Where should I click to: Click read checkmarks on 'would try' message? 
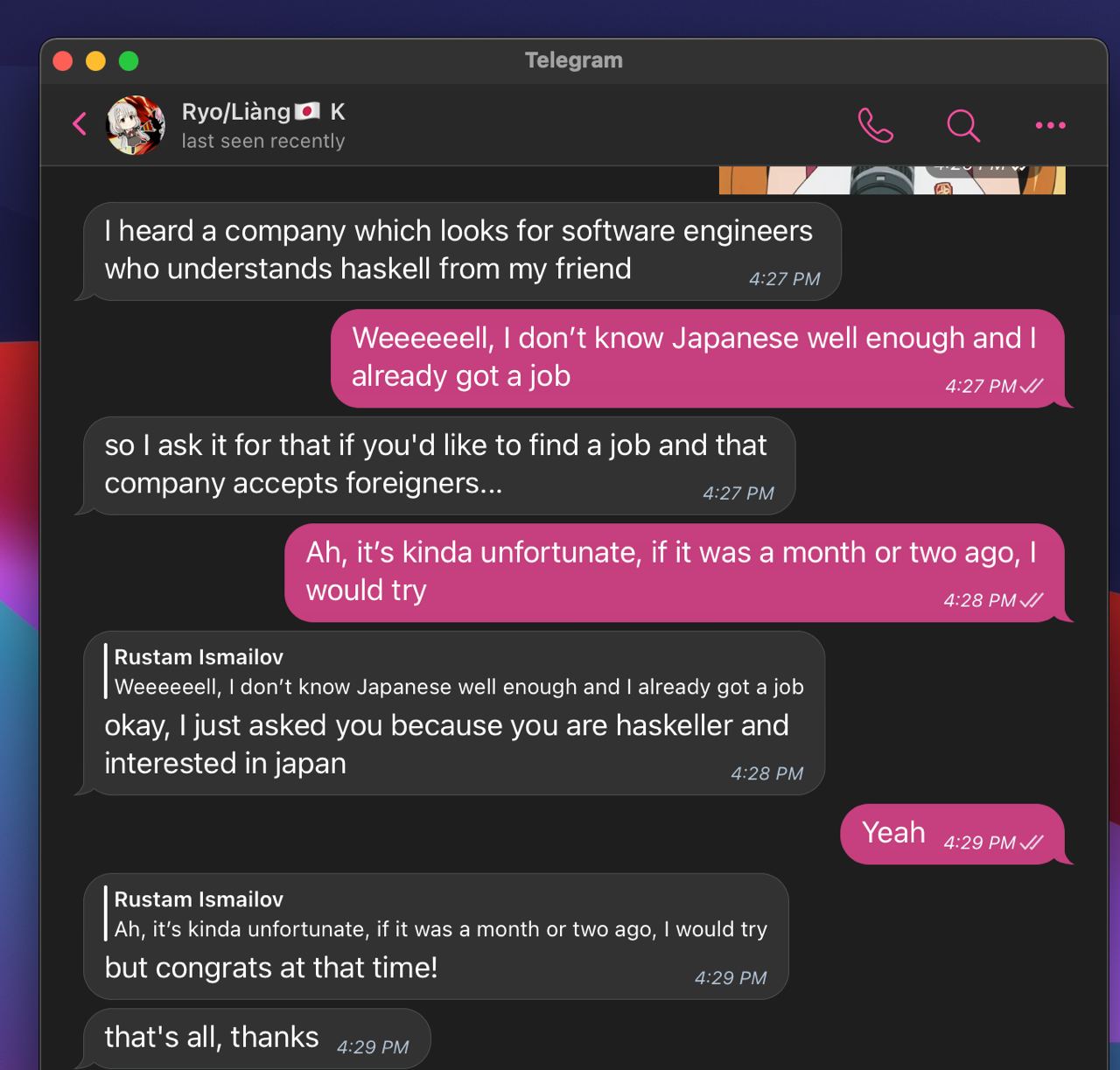pos(1032,600)
